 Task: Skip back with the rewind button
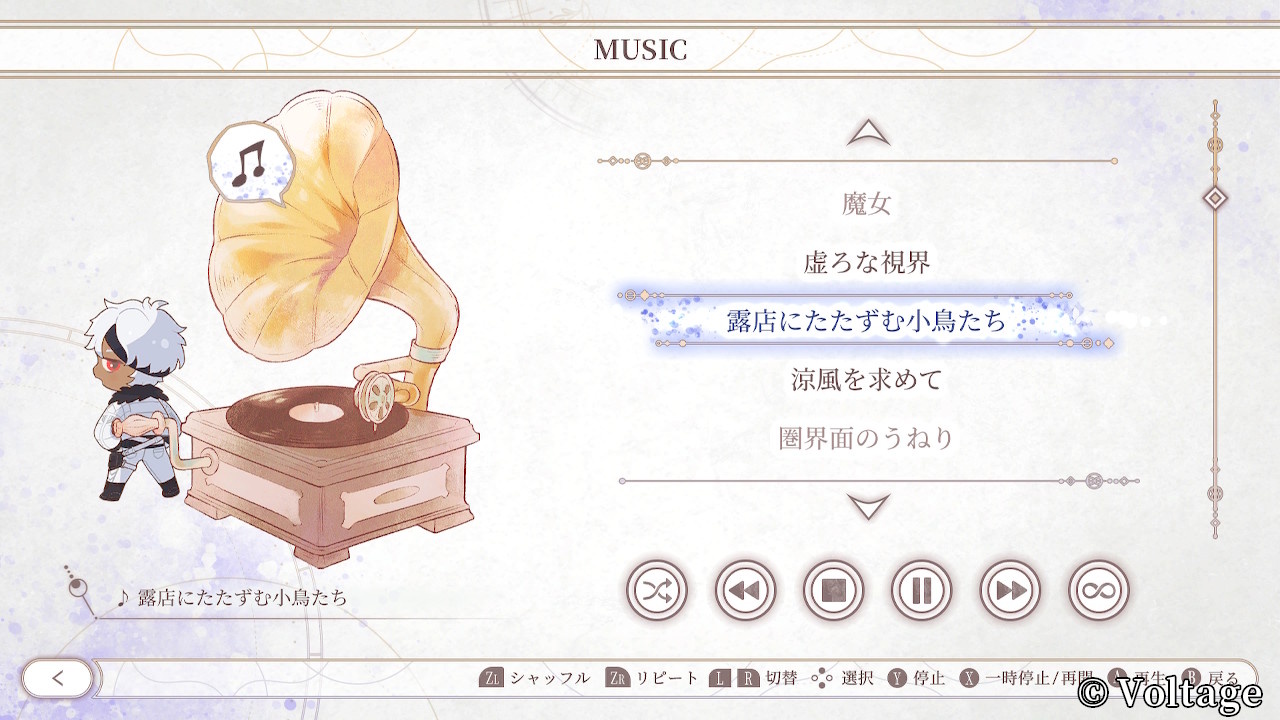(745, 590)
